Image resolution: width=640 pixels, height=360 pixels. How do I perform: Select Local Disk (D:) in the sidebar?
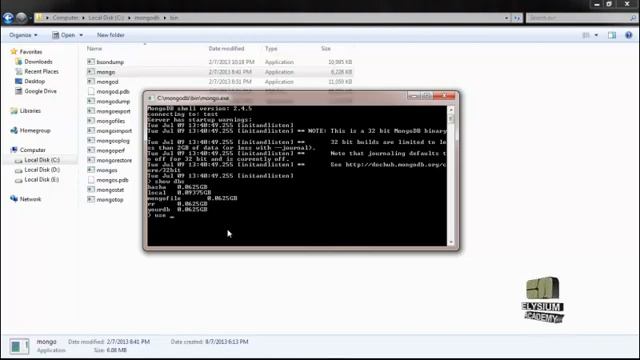42,170
